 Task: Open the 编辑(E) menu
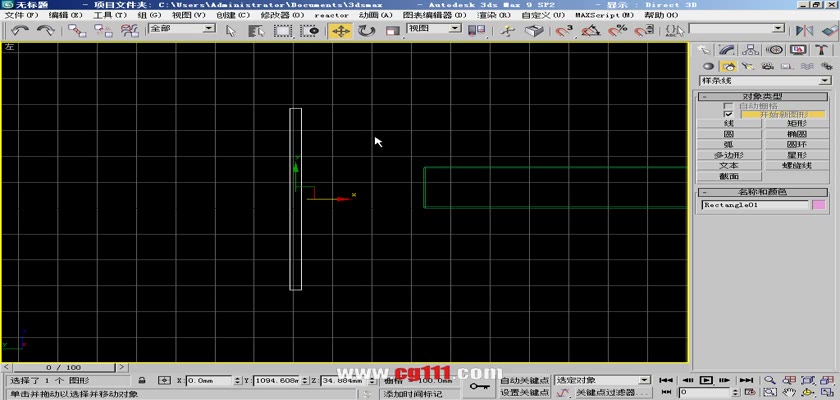(x=65, y=15)
